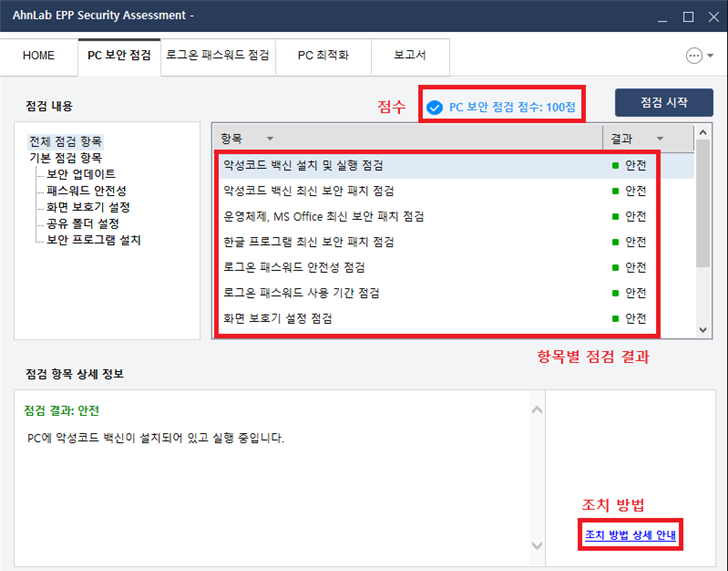This screenshot has width=728, height=571.
Task: Switch to the PC 최적화 tab
Action: click(x=322, y=56)
